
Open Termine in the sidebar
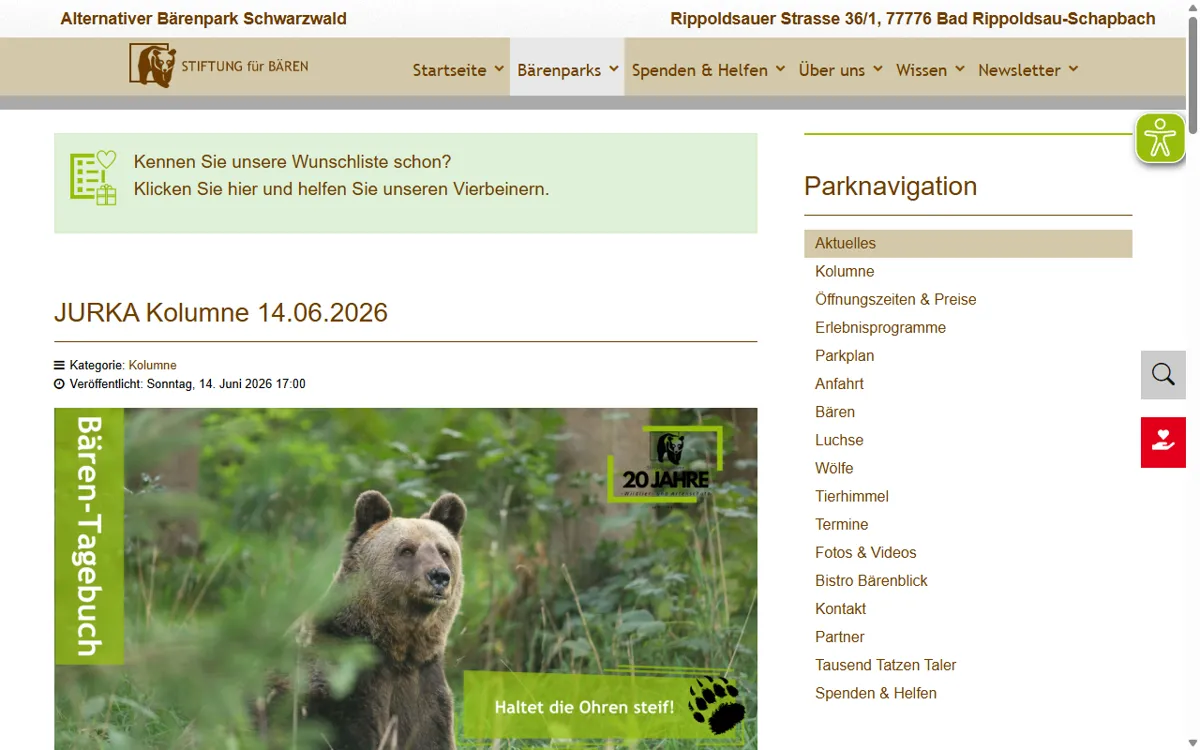(842, 523)
